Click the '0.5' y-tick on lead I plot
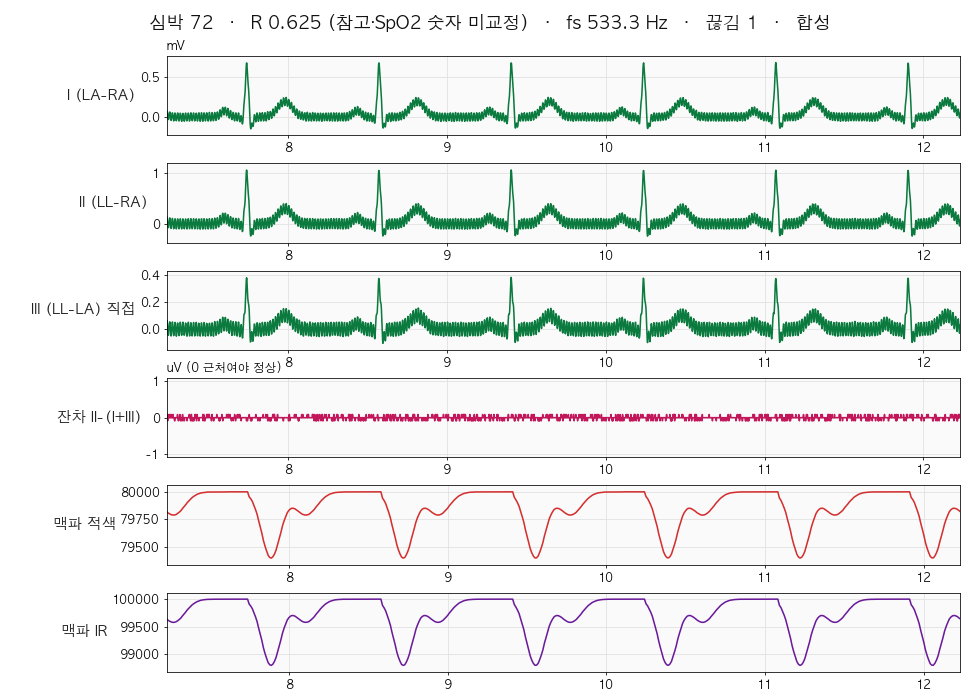Screen dimensions: 980x700 (x=150, y=78)
